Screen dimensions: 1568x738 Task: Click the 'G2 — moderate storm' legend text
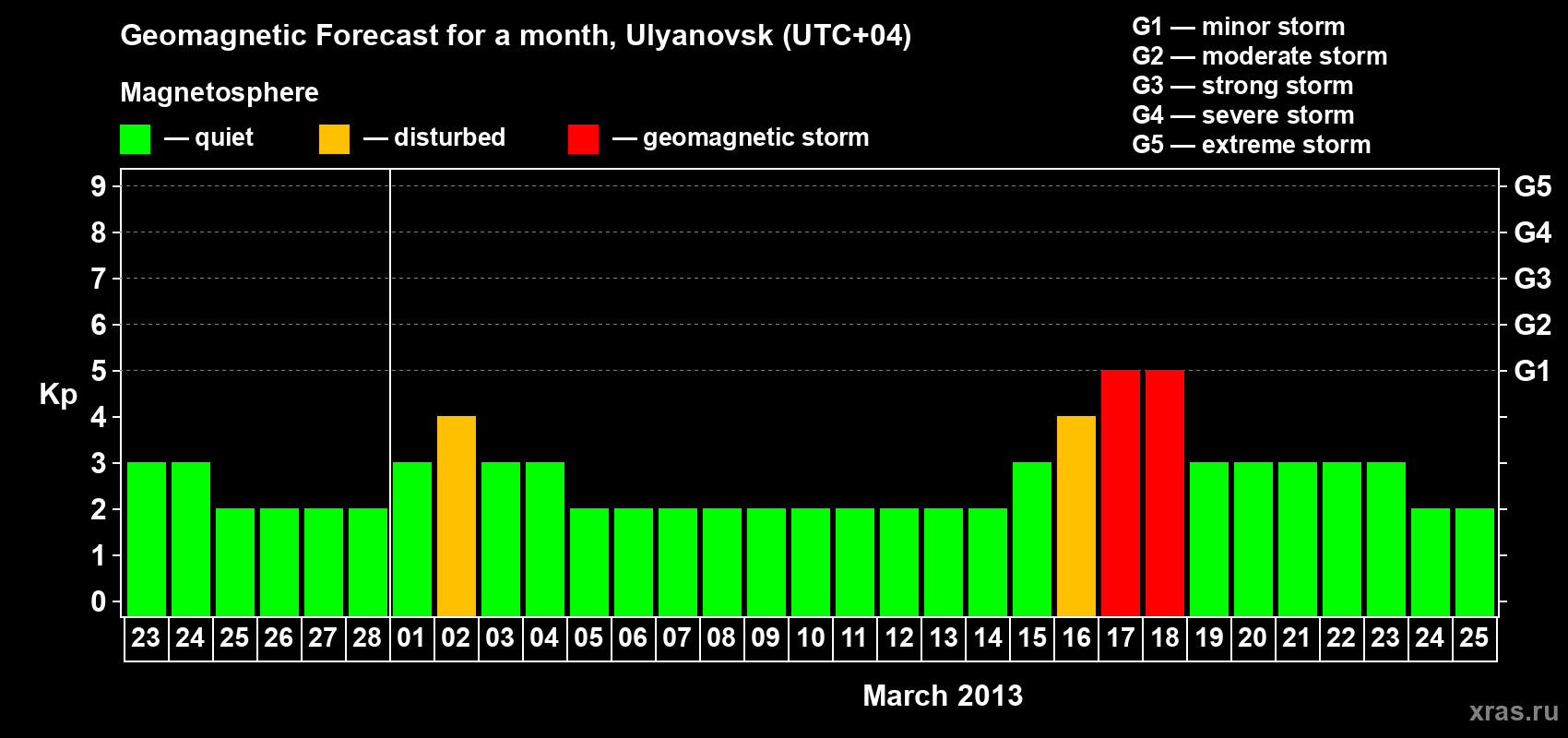tap(1260, 56)
